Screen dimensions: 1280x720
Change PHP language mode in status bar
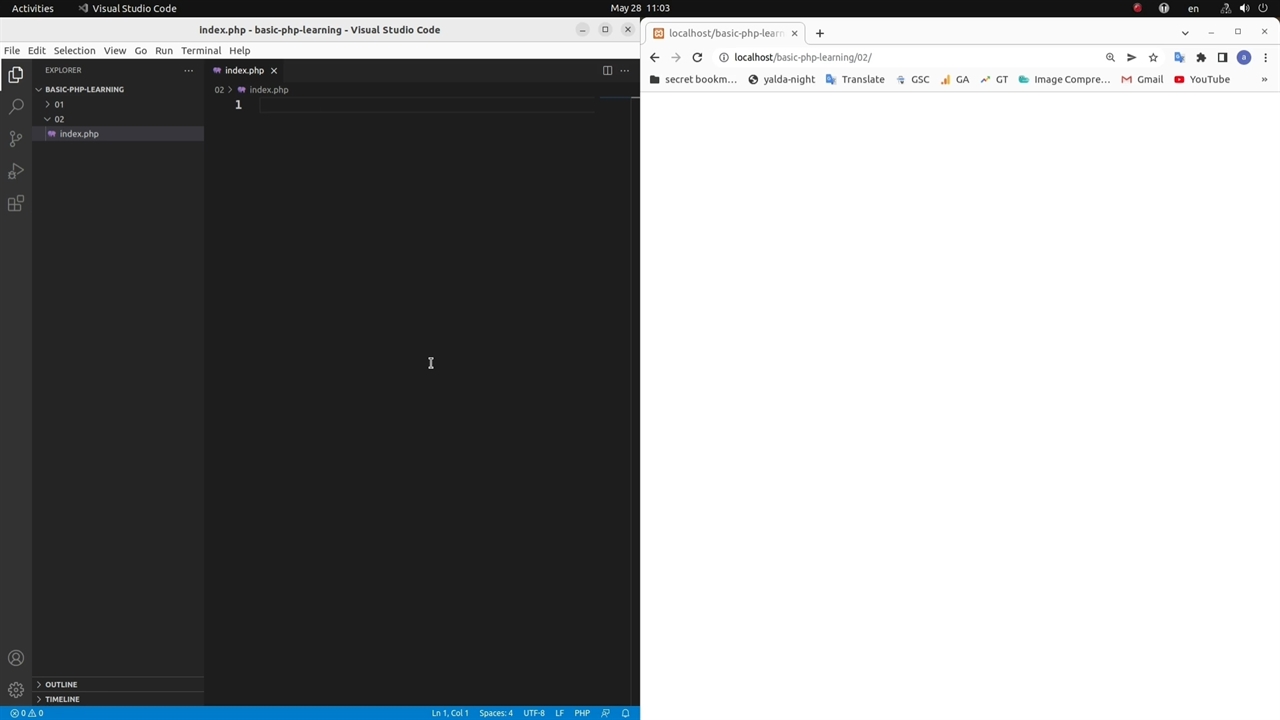(582, 713)
